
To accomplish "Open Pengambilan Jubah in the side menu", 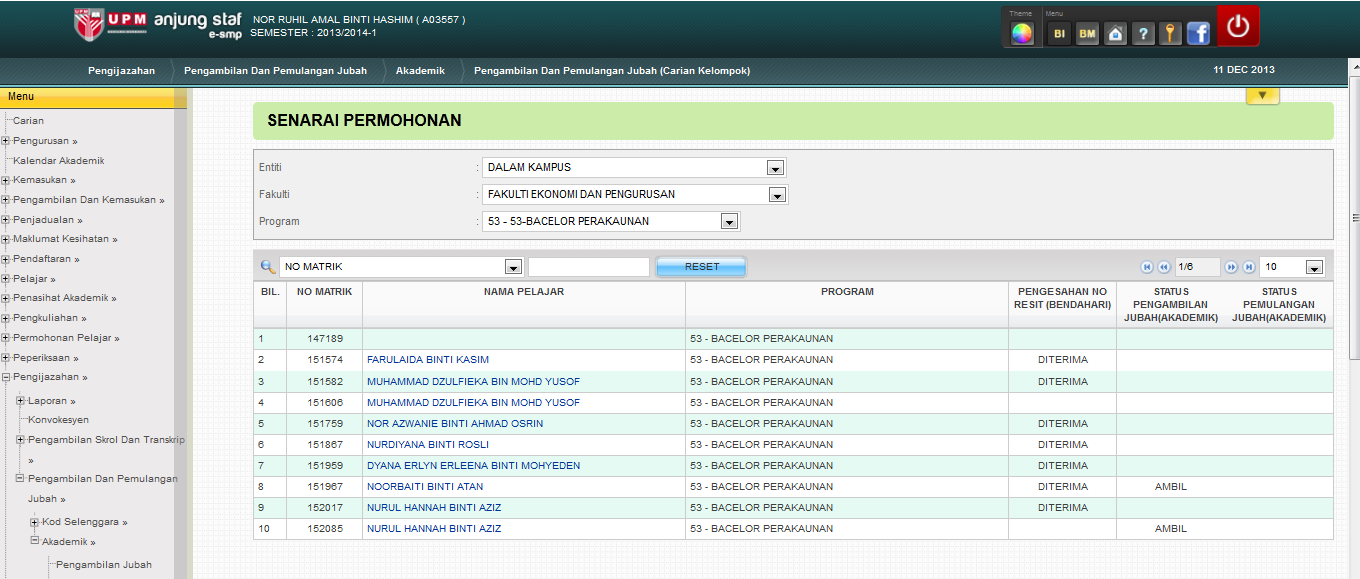I will [x=104, y=565].
